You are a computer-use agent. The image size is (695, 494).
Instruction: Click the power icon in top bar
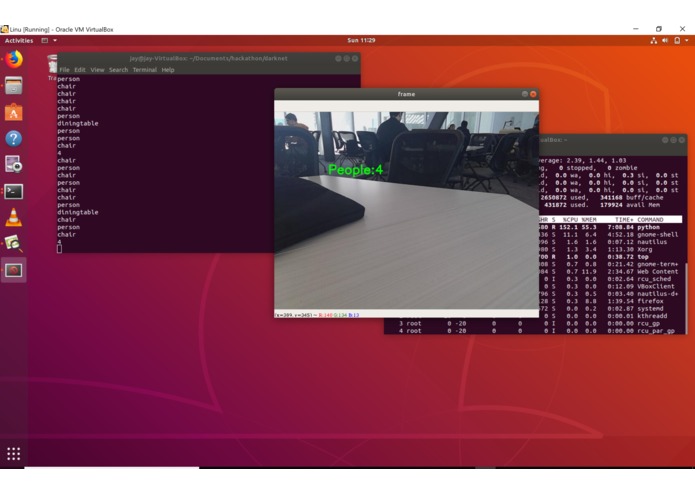click(677, 40)
